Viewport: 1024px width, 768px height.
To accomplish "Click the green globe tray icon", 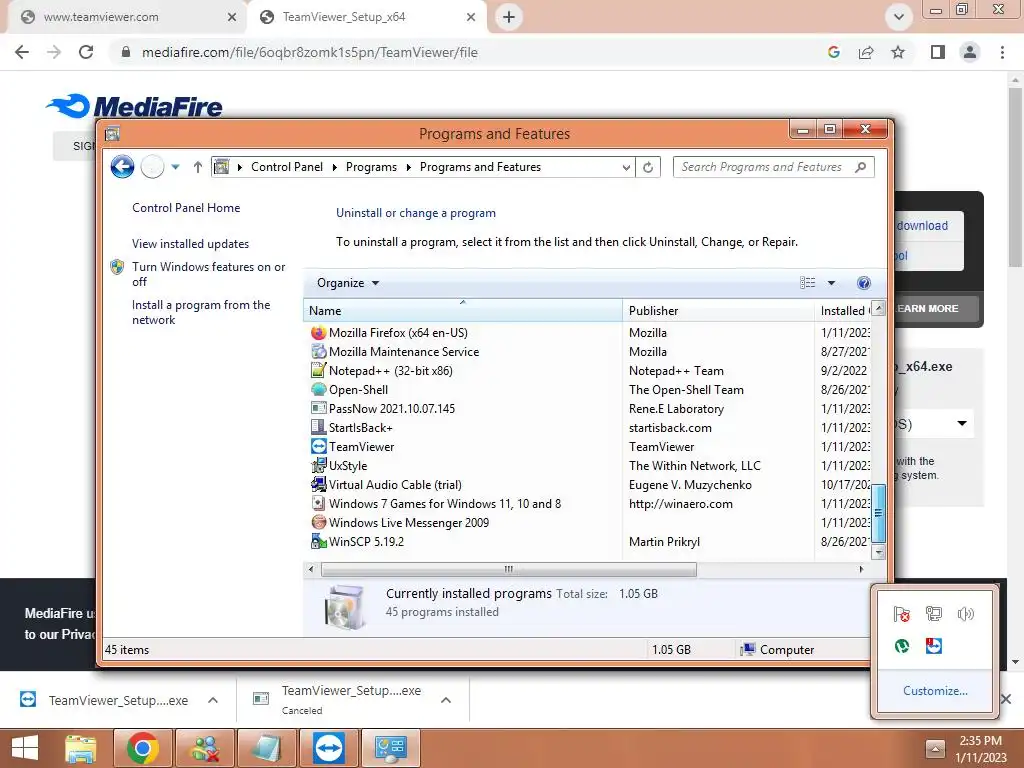I will click(x=902, y=646).
